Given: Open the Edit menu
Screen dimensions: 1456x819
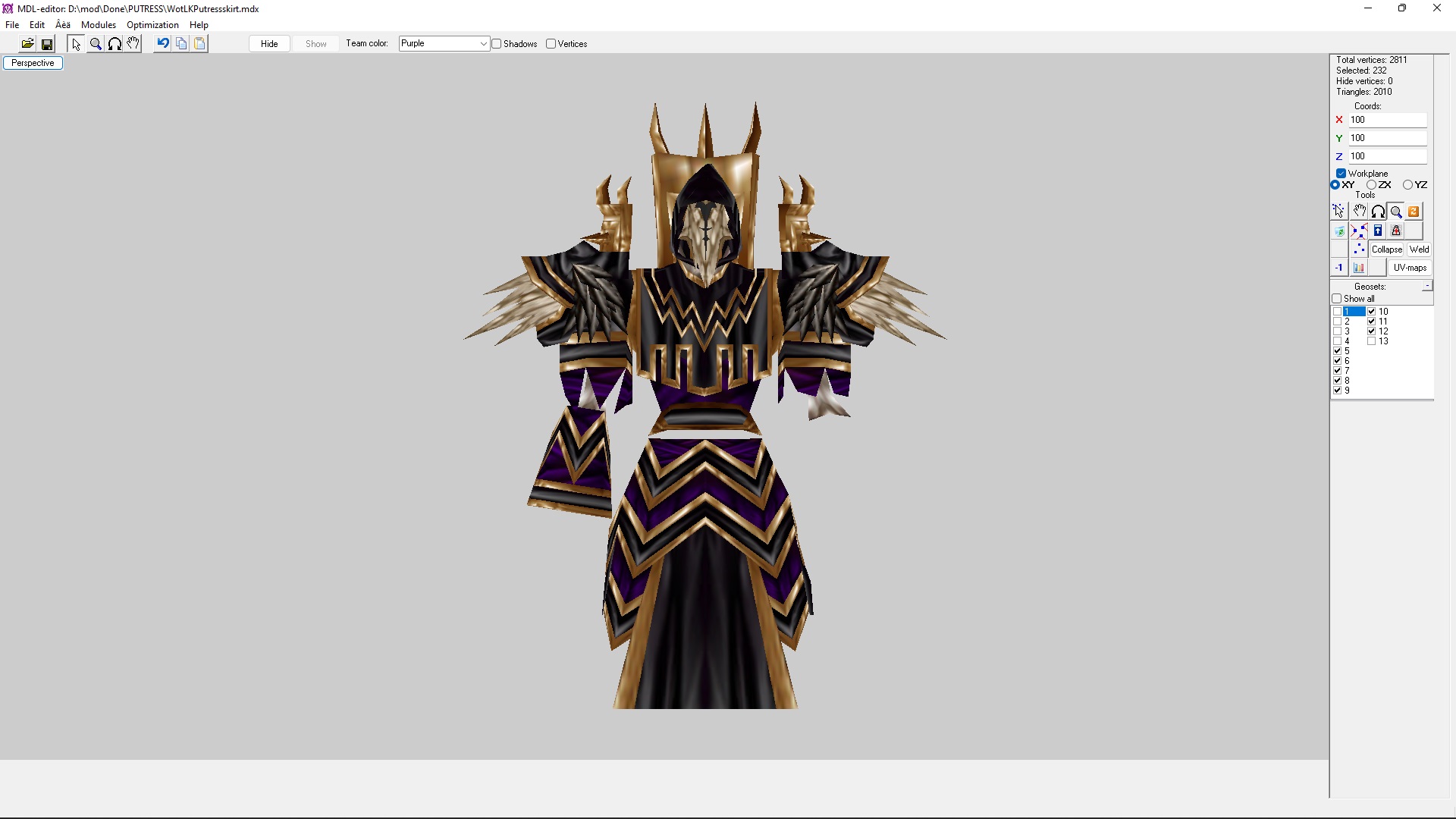Looking at the screenshot, I should tap(37, 25).
